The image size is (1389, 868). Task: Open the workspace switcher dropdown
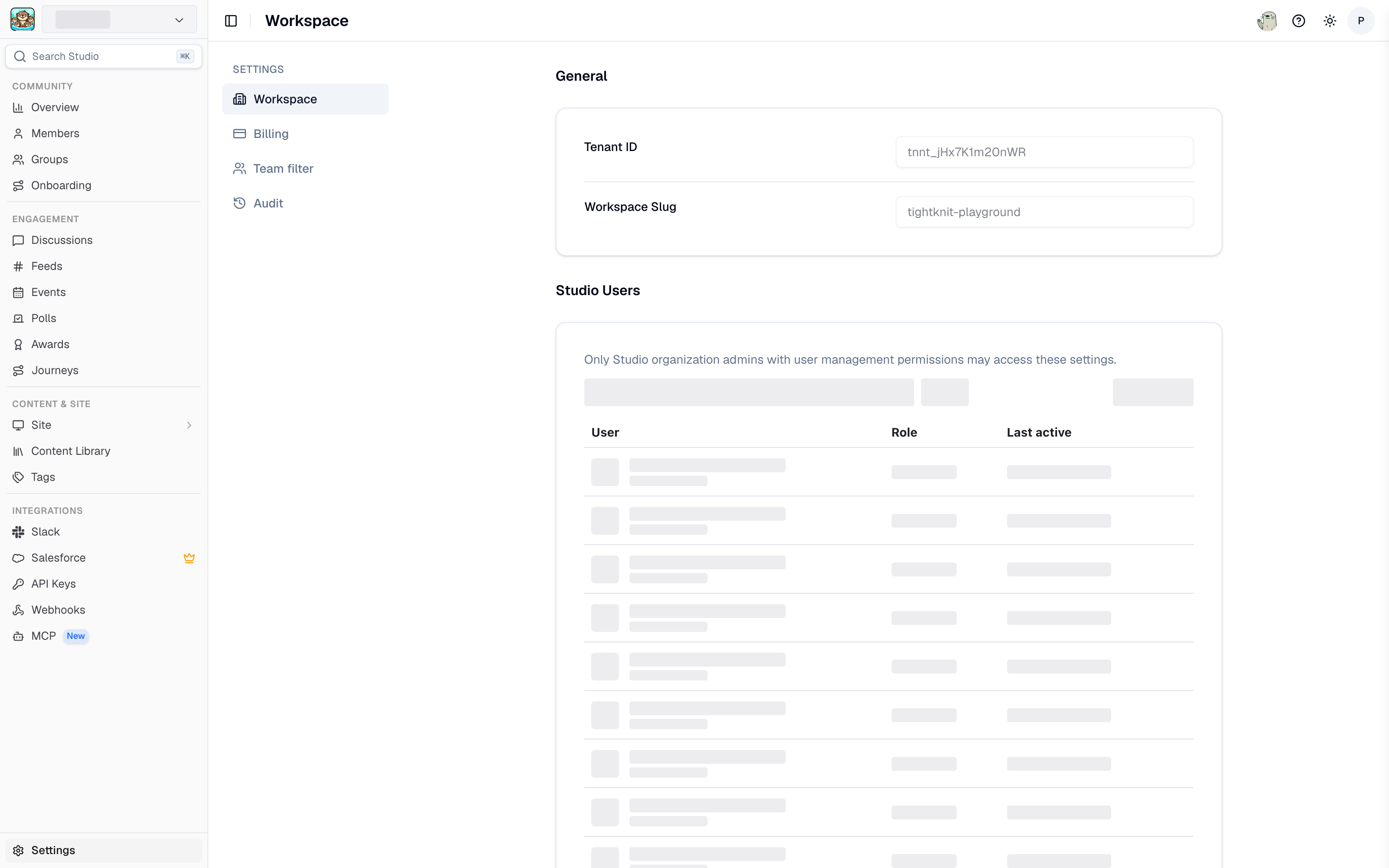point(119,20)
